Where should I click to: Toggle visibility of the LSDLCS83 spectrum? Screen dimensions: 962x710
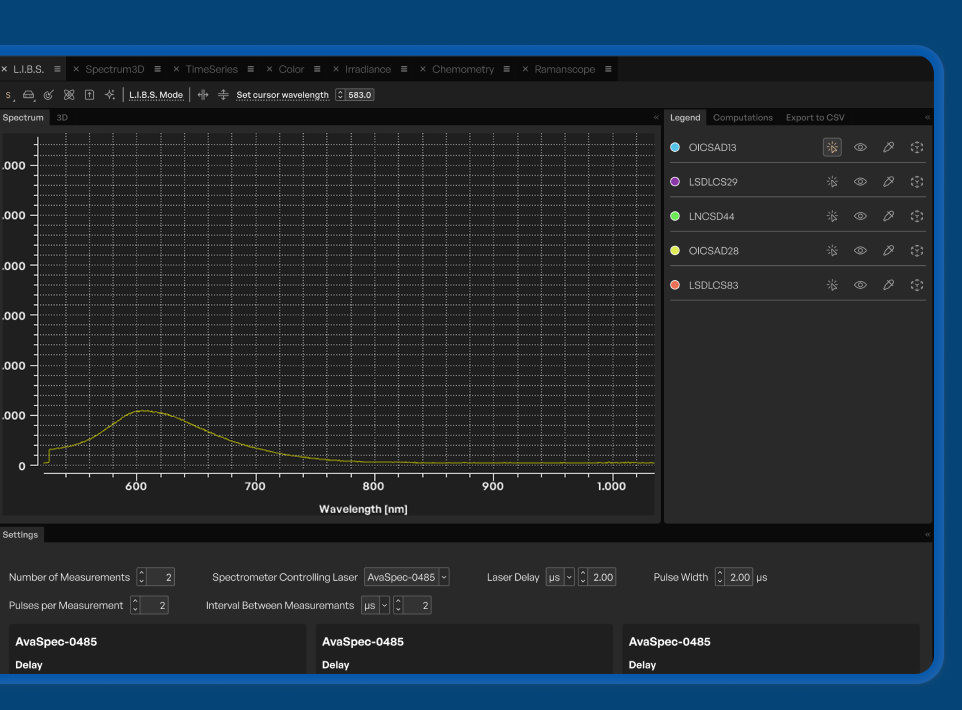tap(860, 285)
